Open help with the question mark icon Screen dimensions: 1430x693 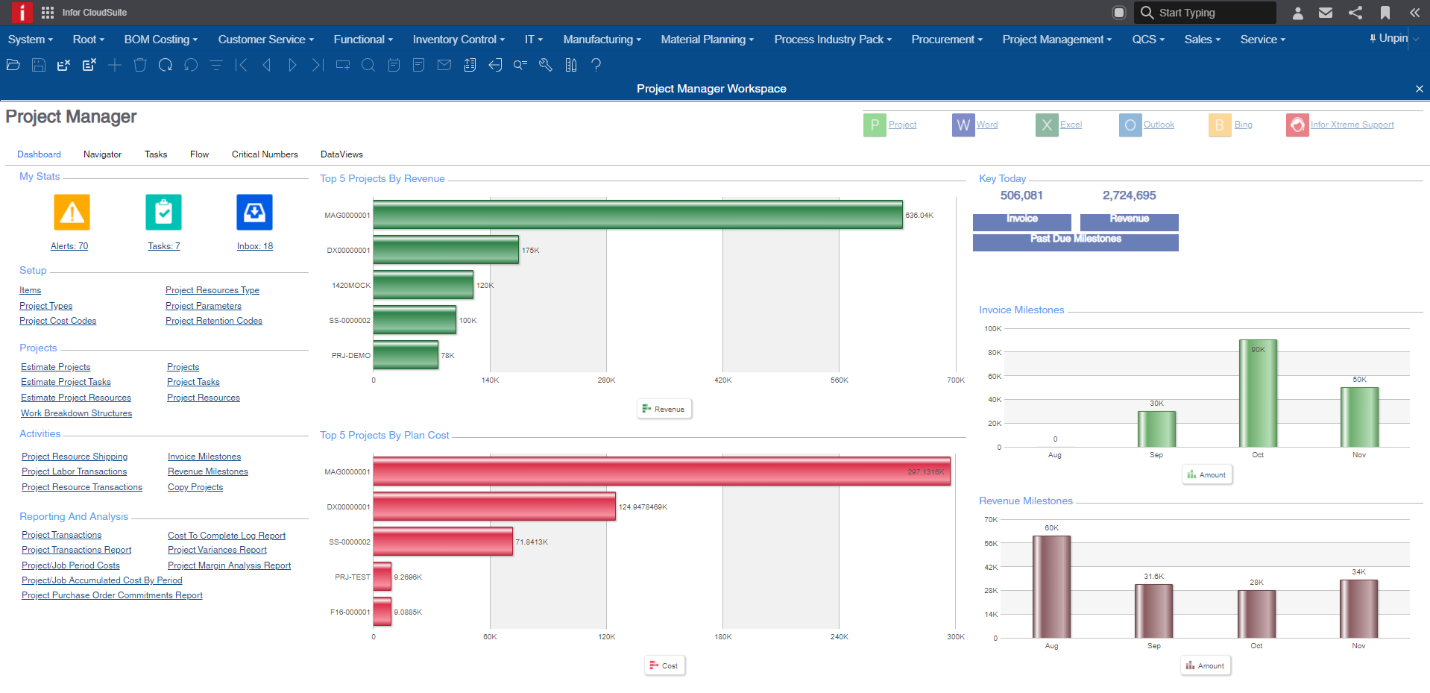(x=596, y=65)
